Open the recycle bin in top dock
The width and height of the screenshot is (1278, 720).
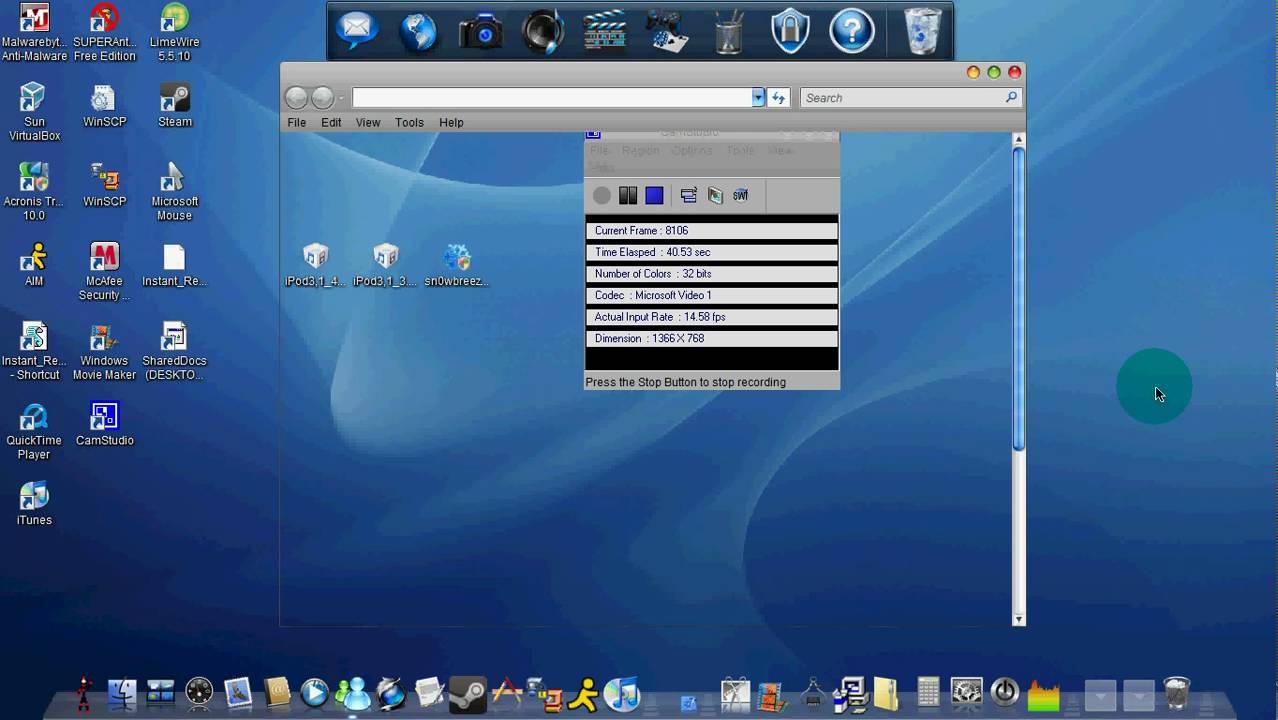coord(923,31)
